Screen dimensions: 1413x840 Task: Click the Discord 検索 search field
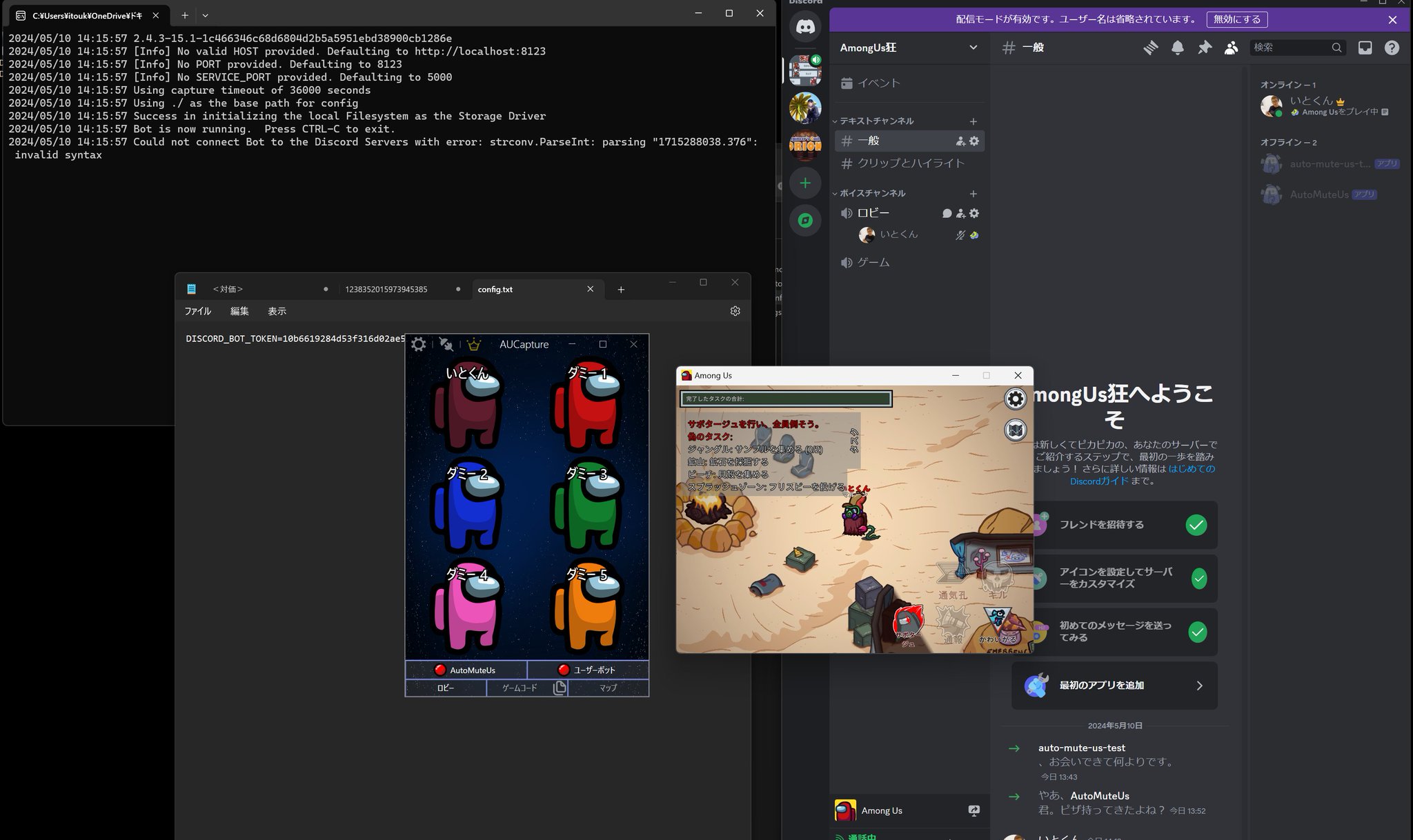click(x=1290, y=48)
